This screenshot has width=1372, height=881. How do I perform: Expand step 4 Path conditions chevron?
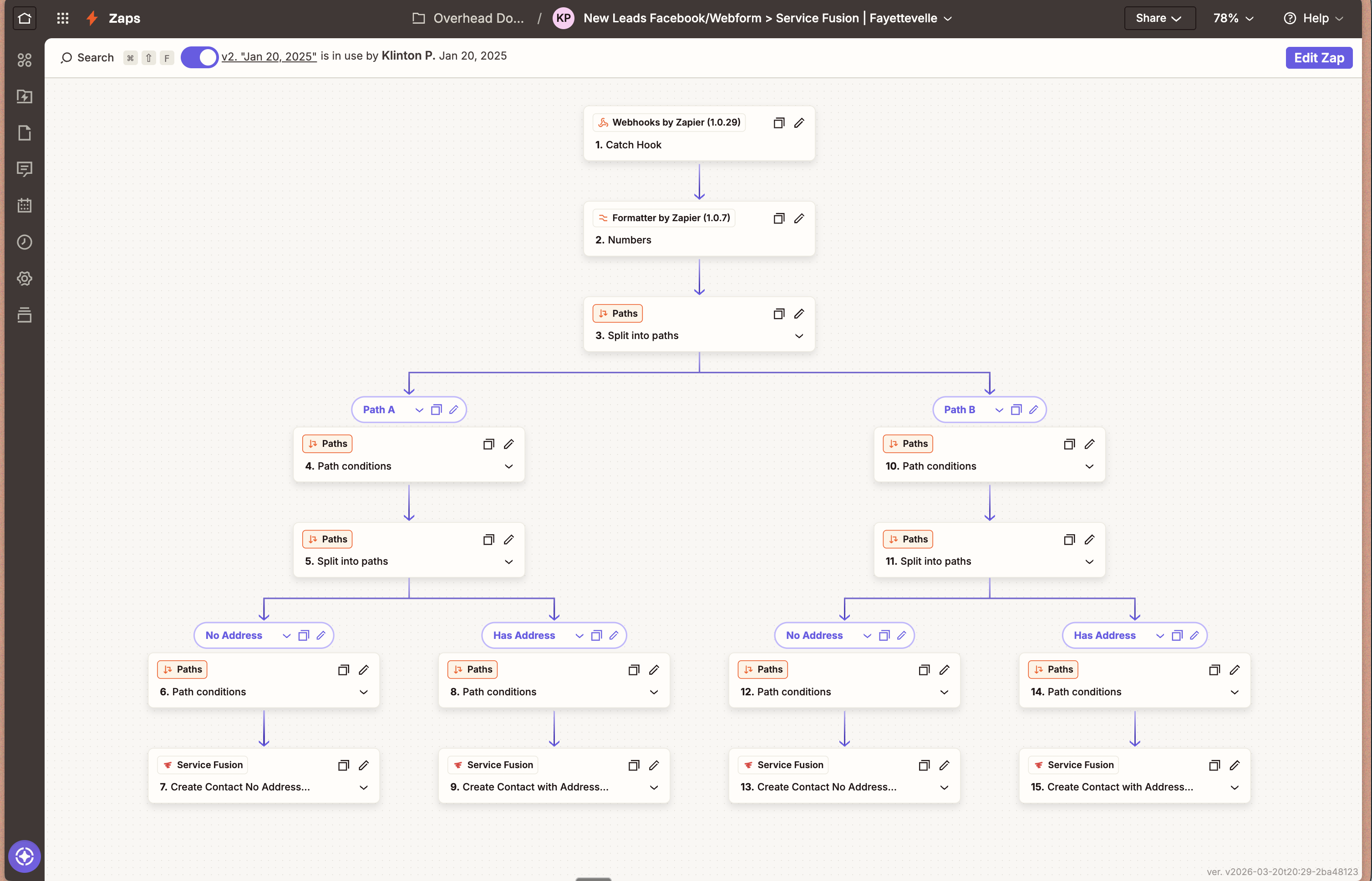point(508,466)
